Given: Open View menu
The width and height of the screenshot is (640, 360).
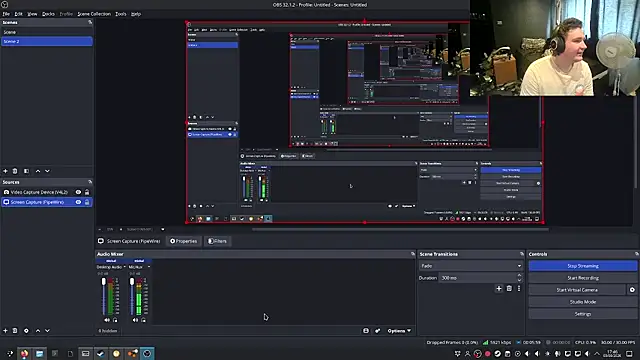Looking at the screenshot, I should click(32, 14).
